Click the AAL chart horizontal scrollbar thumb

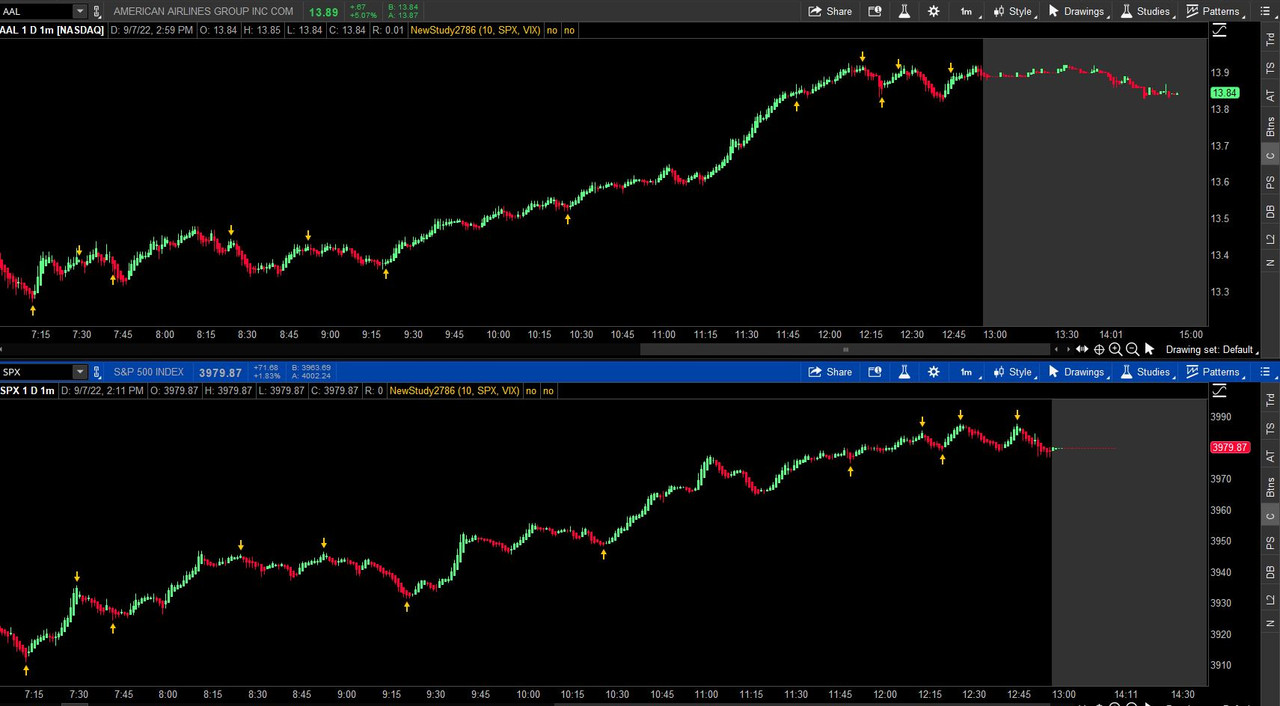pos(845,349)
